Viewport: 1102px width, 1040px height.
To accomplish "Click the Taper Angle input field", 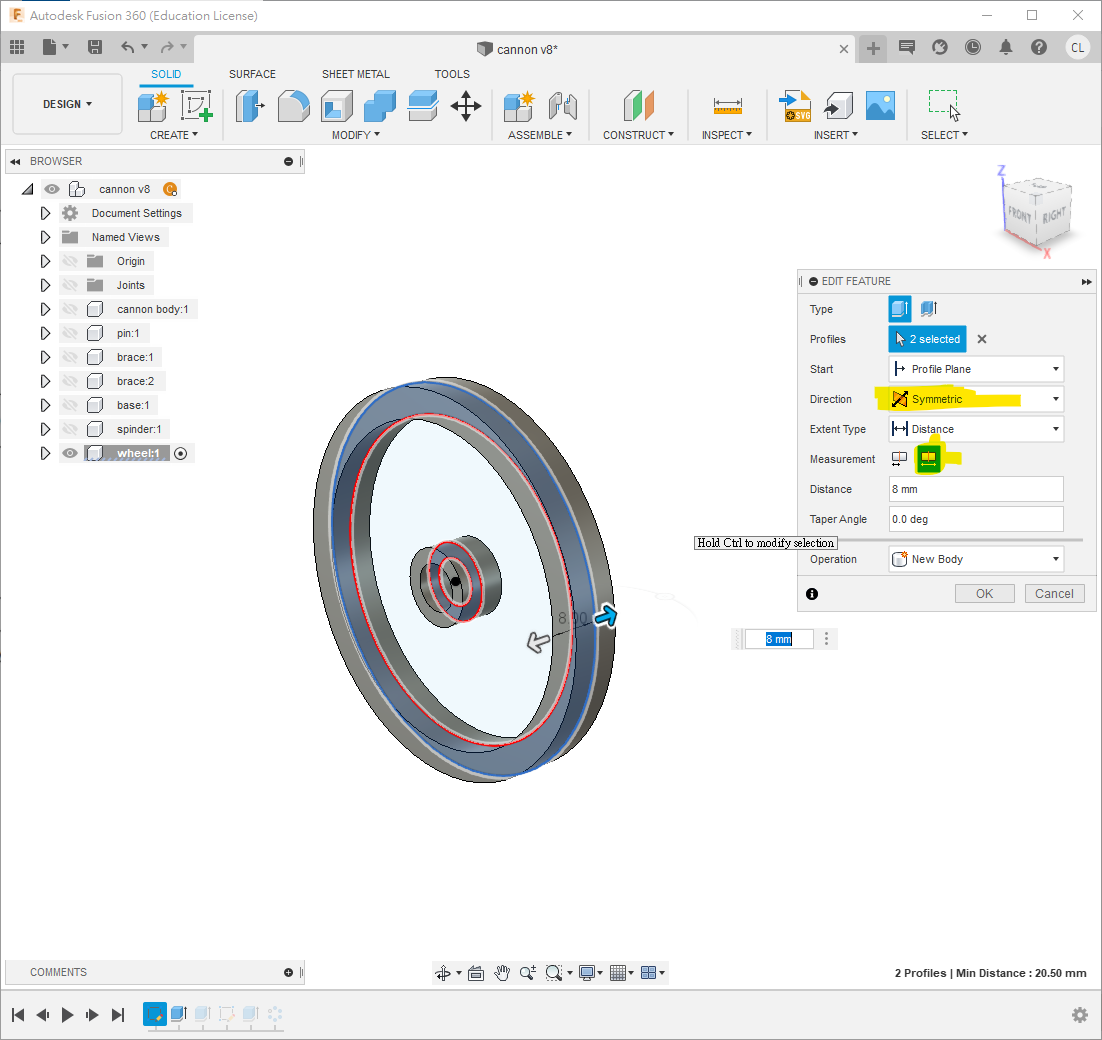I will pos(975,519).
